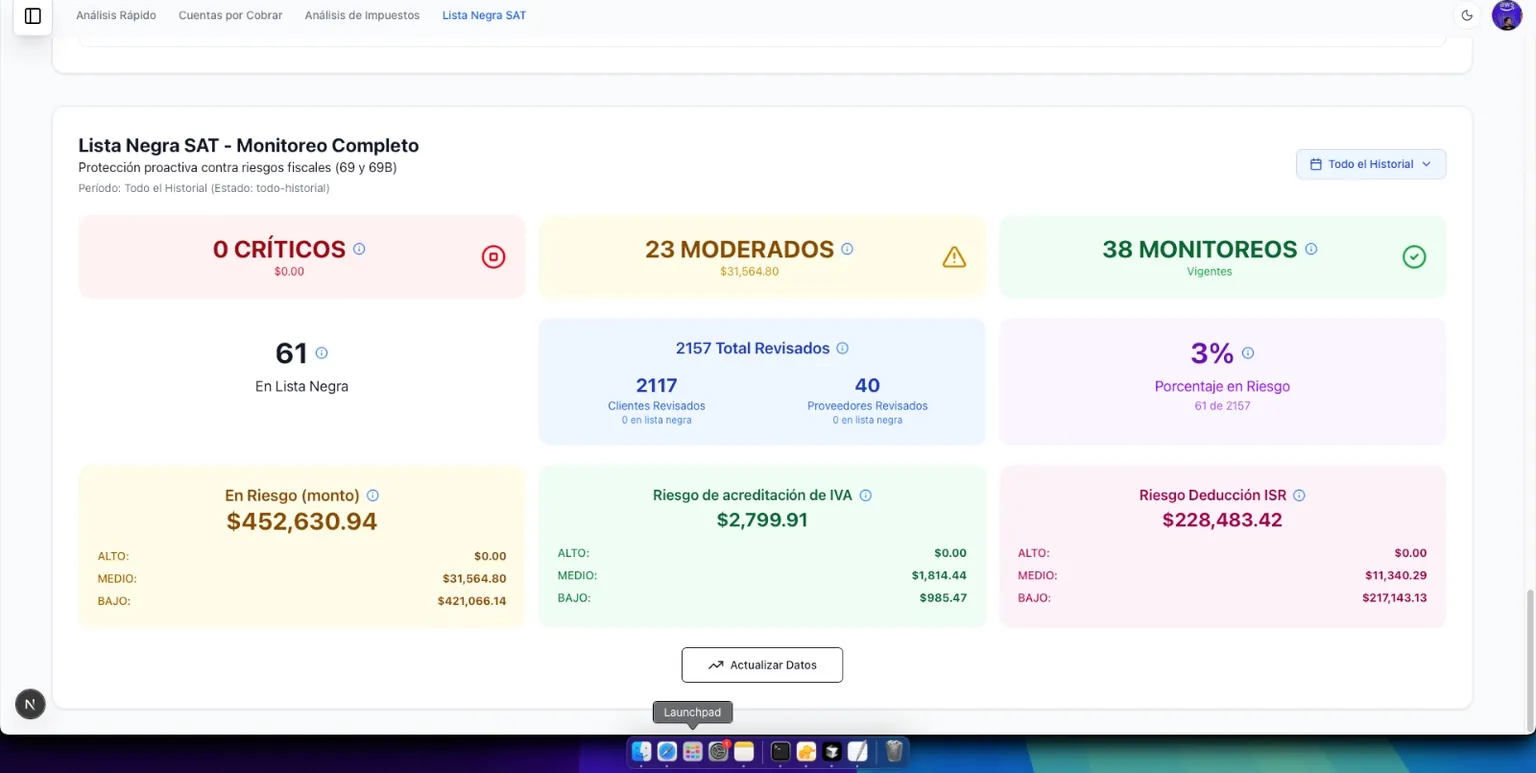Click the Actualizar Datos button
Viewport: 1536px width, 773px height.
pyautogui.click(x=762, y=665)
